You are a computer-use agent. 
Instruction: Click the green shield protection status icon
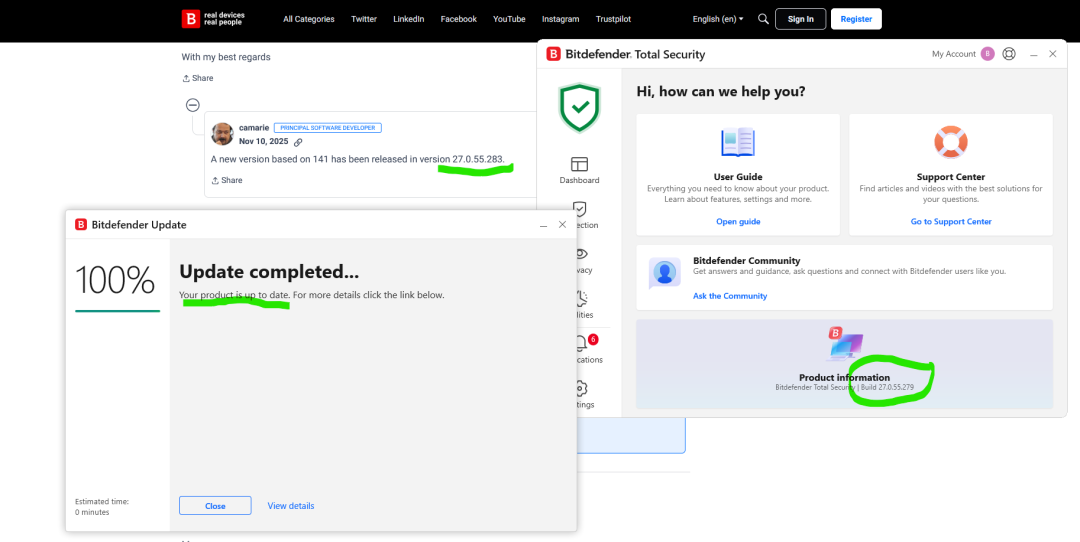[x=579, y=107]
